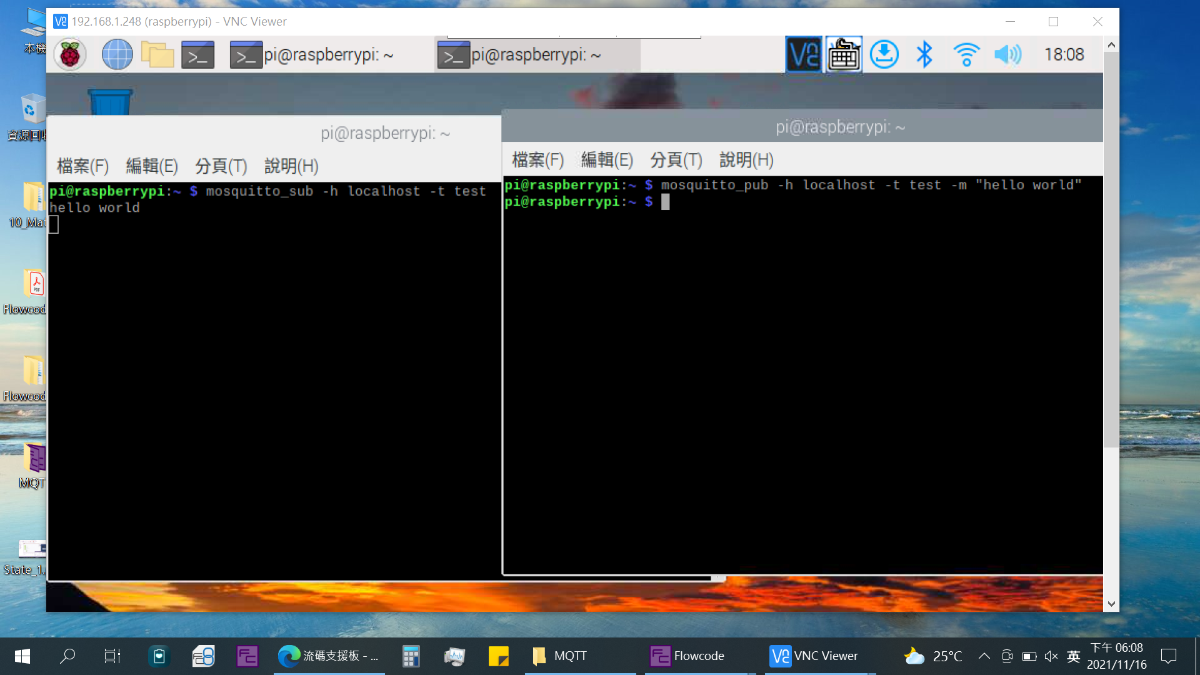1200x675 pixels.
Task: Open 說明(H) menu in left terminal
Action: click(291, 166)
